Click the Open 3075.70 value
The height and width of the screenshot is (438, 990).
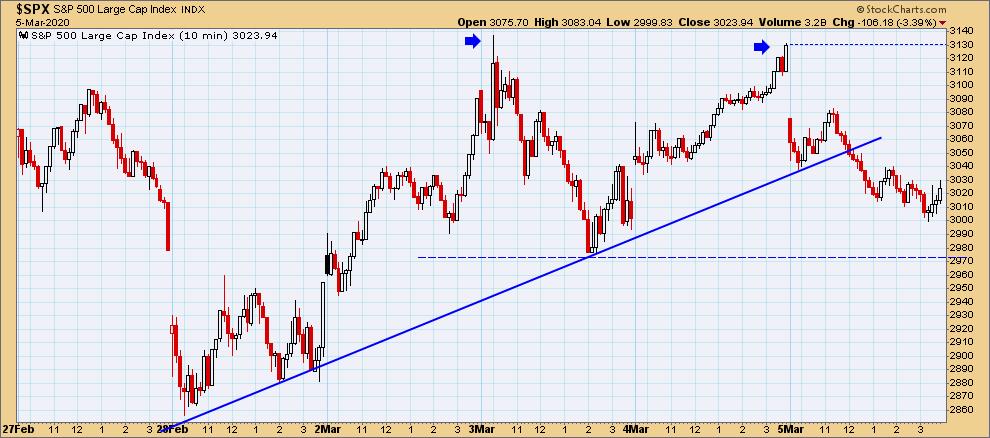pyautogui.click(x=493, y=22)
